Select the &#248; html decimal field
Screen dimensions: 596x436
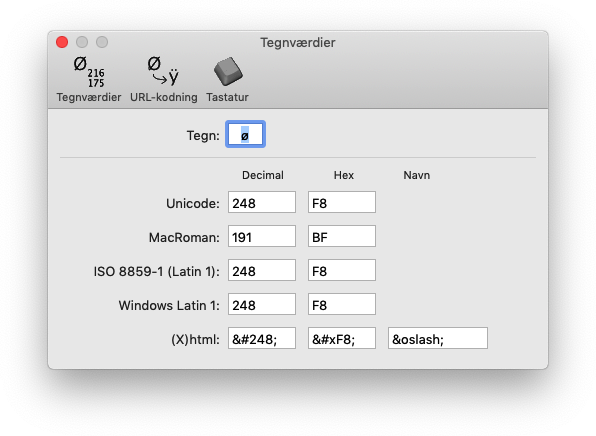click(x=262, y=338)
